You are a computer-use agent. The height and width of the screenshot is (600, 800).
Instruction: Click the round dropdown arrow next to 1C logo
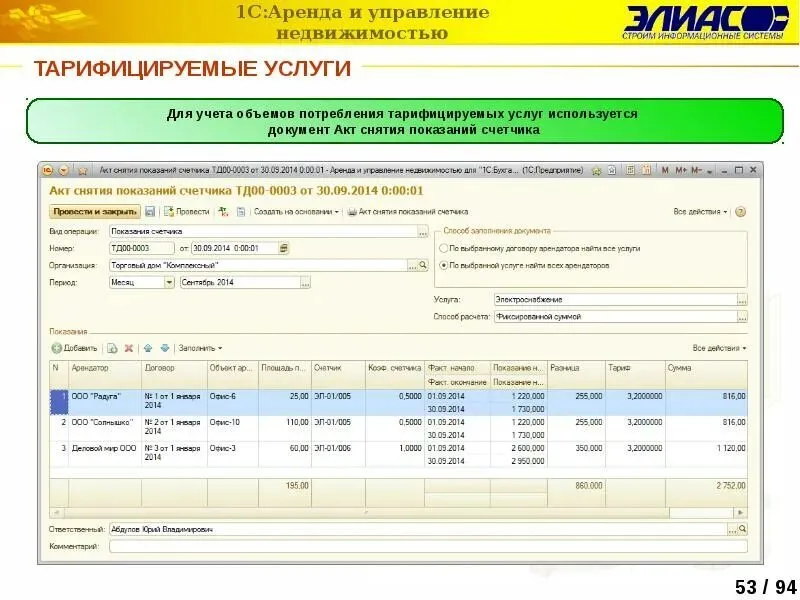pyautogui.click(x=64, y=170)
